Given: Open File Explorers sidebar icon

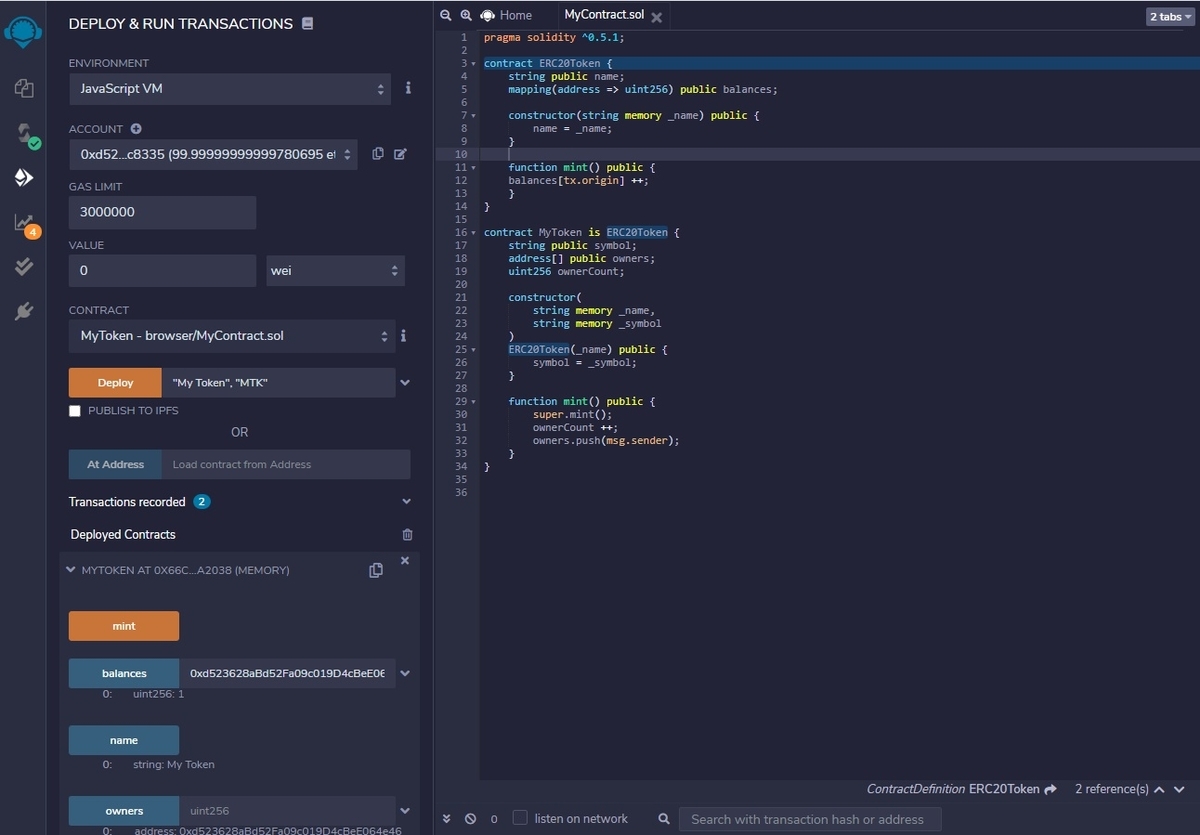Looking at the screenshot, I should (24, 88).
